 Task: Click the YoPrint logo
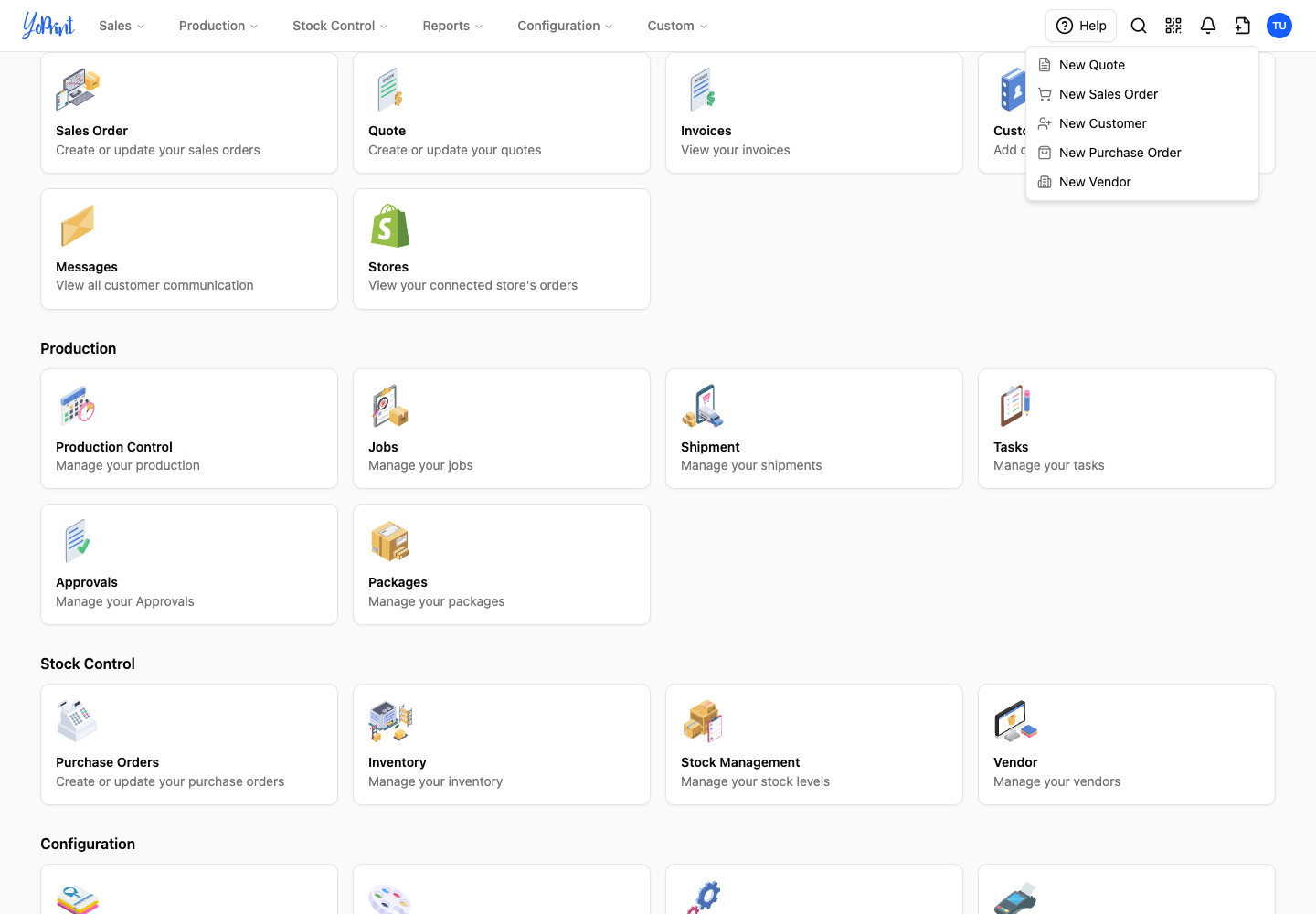pyautogui.click(x=48, y=26)
